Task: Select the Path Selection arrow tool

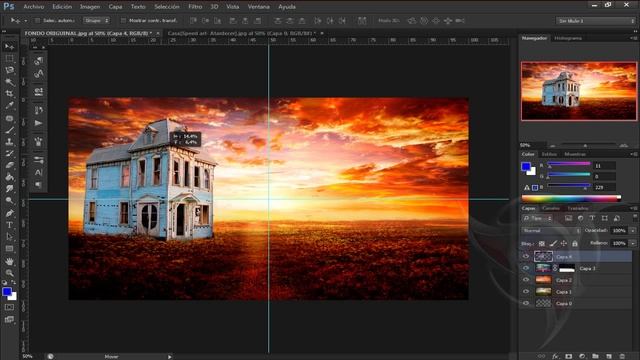Action: click(x=9, y=237)
